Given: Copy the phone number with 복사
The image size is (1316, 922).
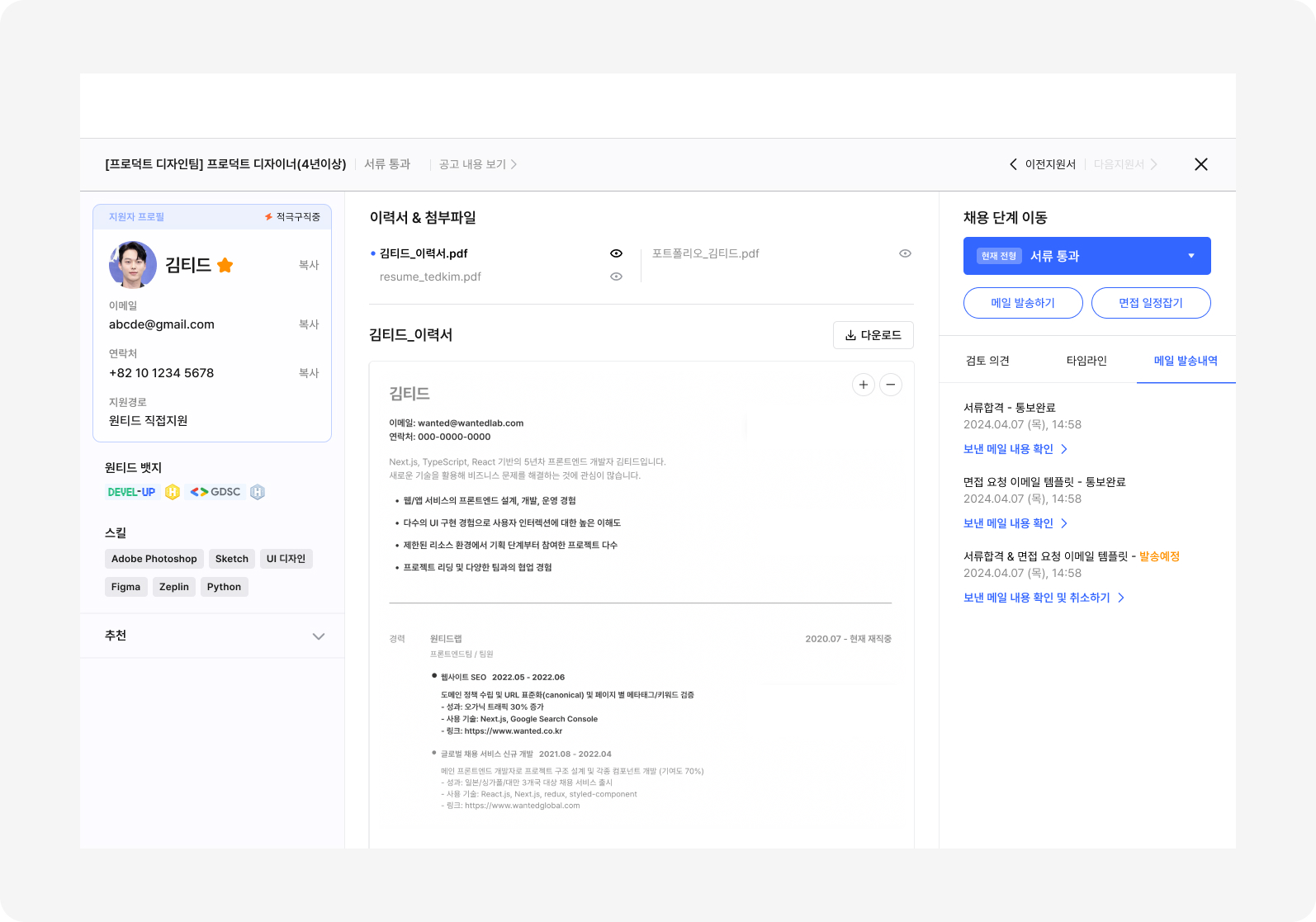Looking at the screenshot, I should pos(309,373).
